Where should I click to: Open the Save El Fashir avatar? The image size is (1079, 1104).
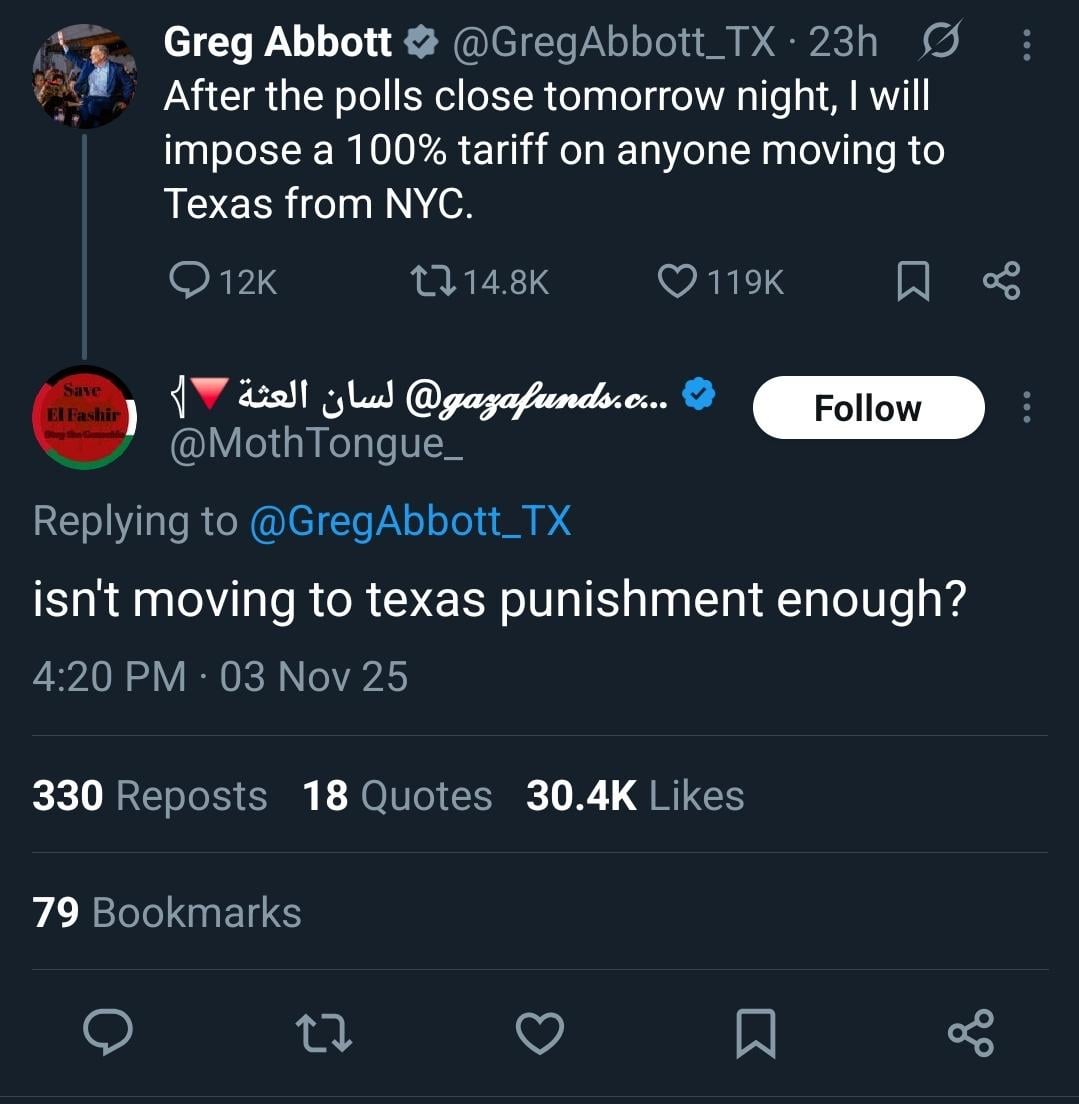[83, 418]
